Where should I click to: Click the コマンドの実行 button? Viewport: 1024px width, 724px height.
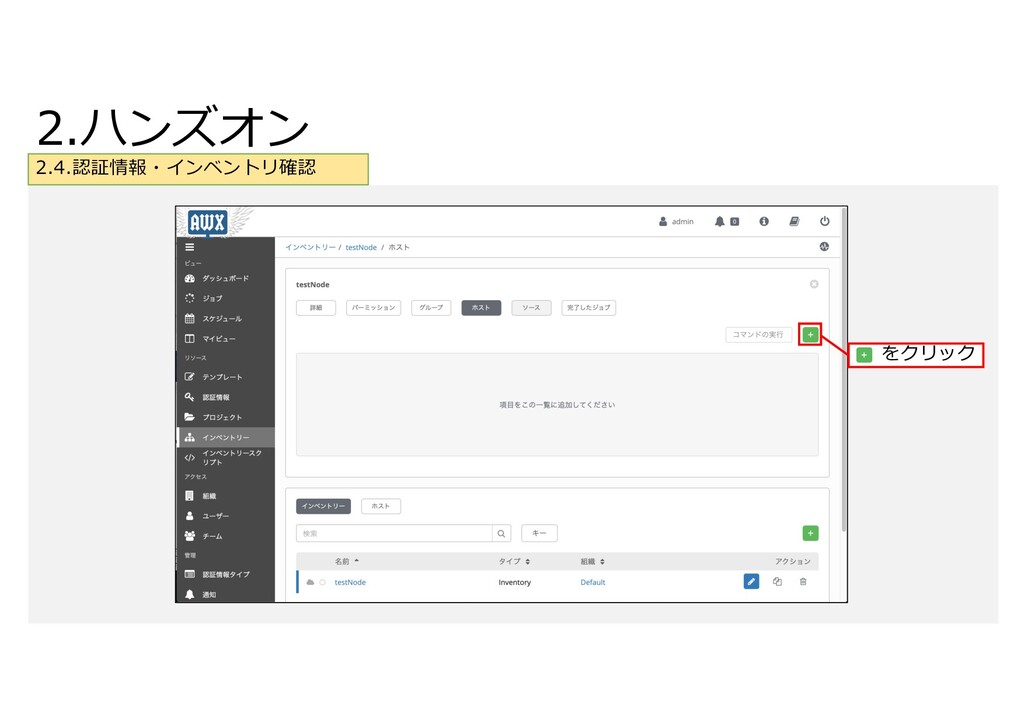tap(758, 334)
